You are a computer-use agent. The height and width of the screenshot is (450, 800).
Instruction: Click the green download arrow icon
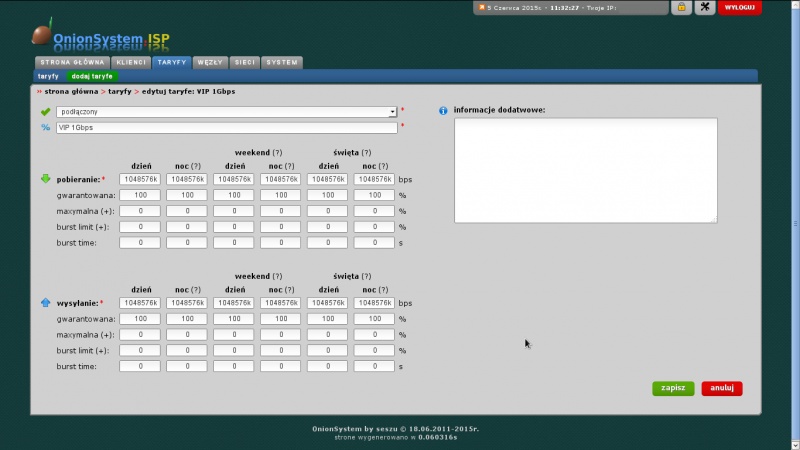click(x=45, y=179)
